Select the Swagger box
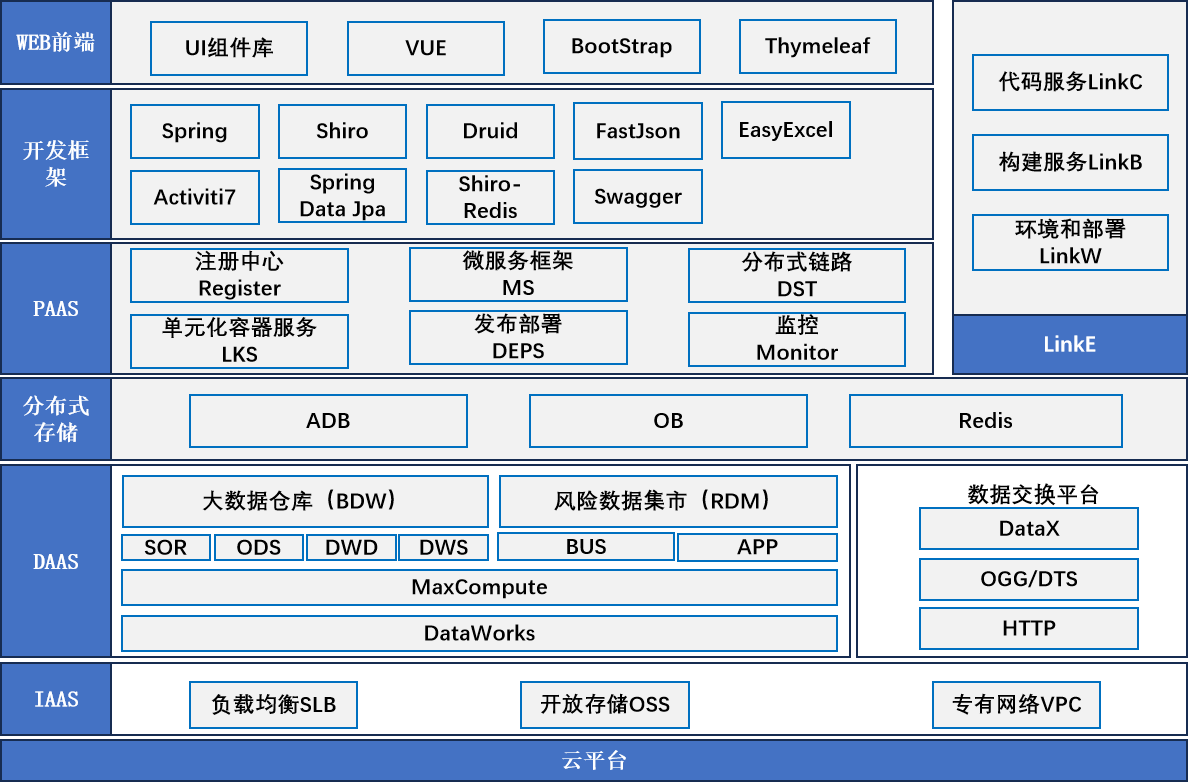Screen dimensions: 1188x782 coord(638,196)
